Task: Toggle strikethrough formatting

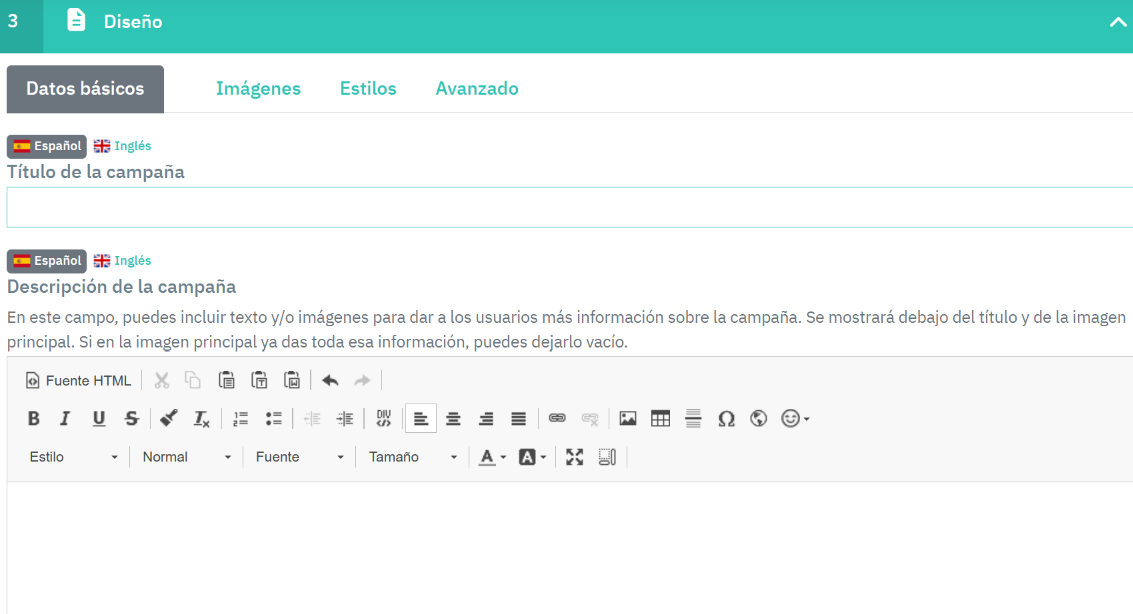Action: coord(131,419)
